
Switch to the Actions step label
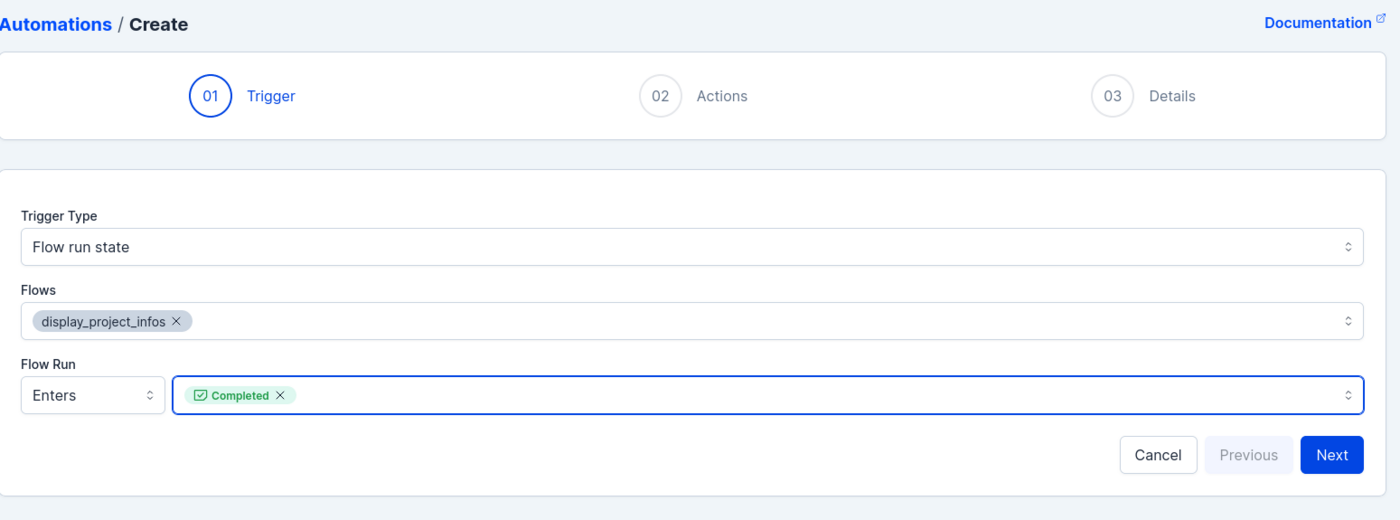click(722, 96)
